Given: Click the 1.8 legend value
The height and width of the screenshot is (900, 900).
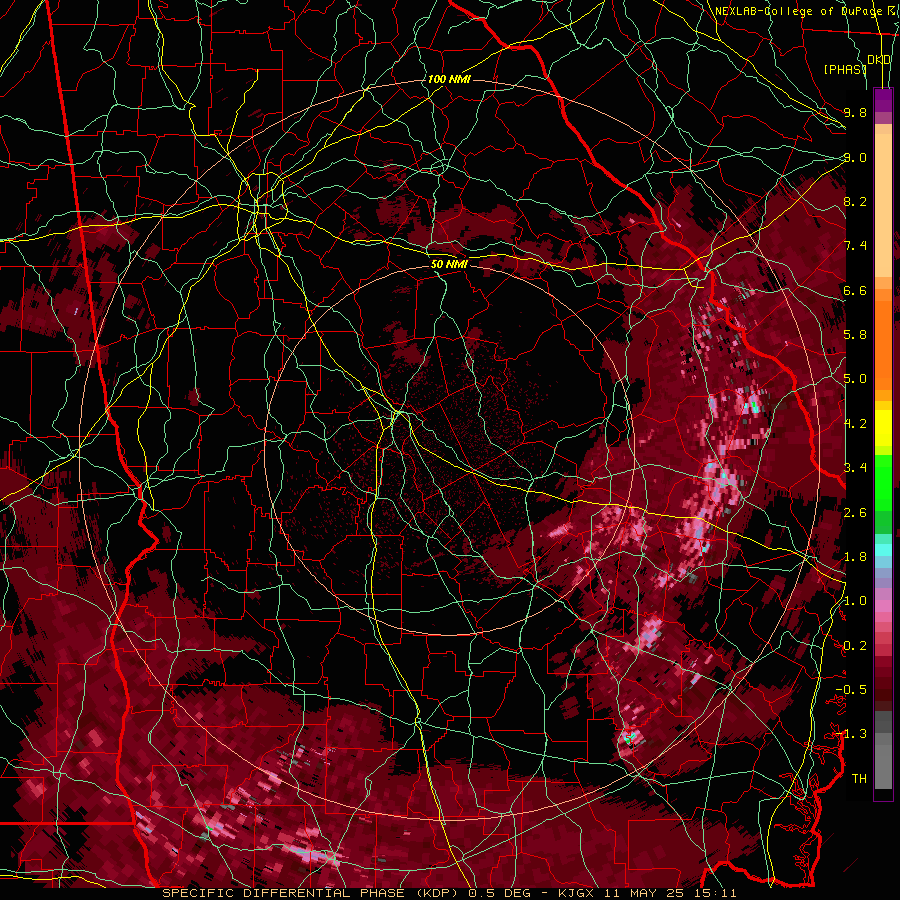Looking at the screenshot, I should coord(855,556).
